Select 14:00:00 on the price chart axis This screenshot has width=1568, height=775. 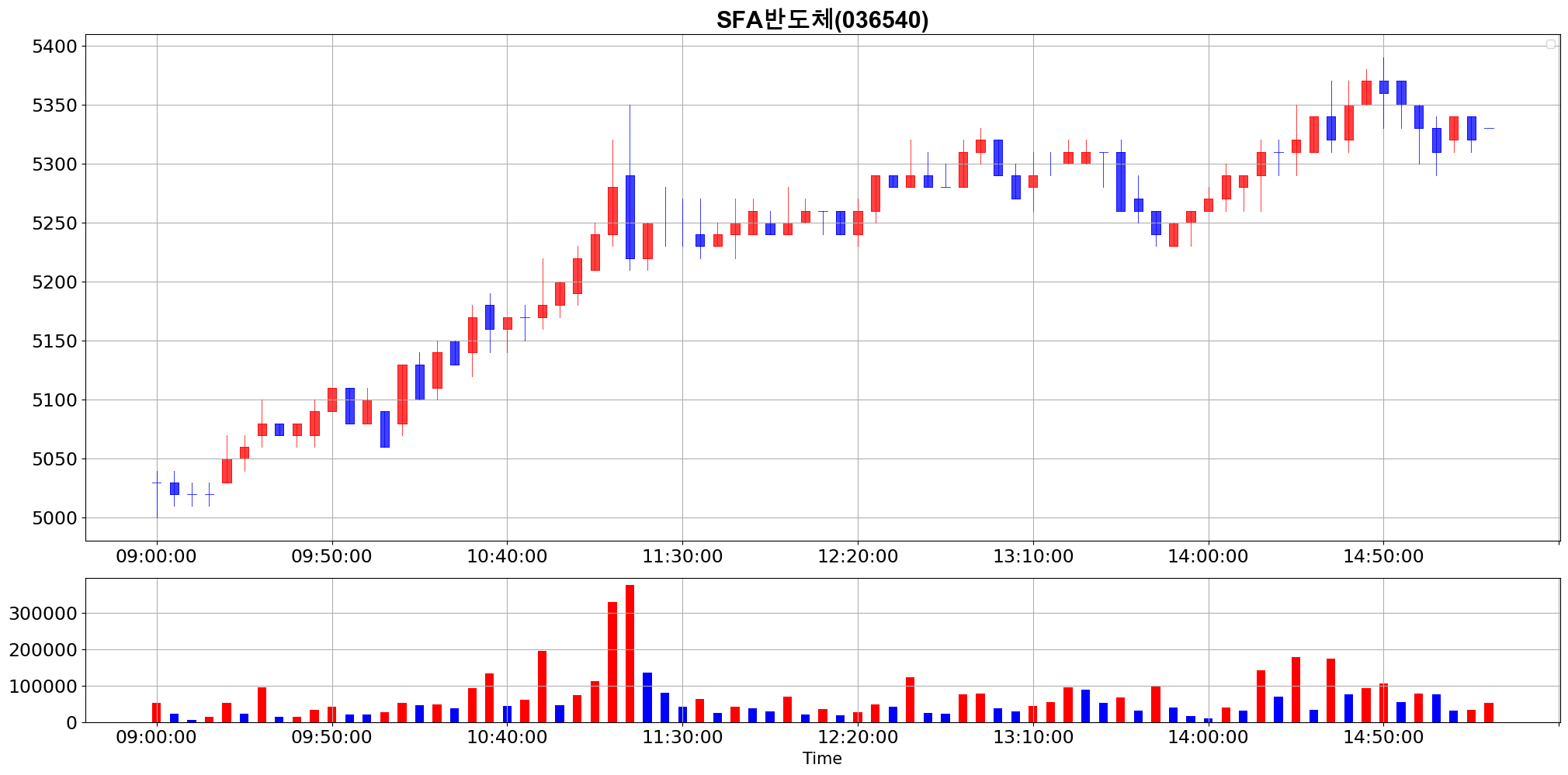tap(1209, 556)
